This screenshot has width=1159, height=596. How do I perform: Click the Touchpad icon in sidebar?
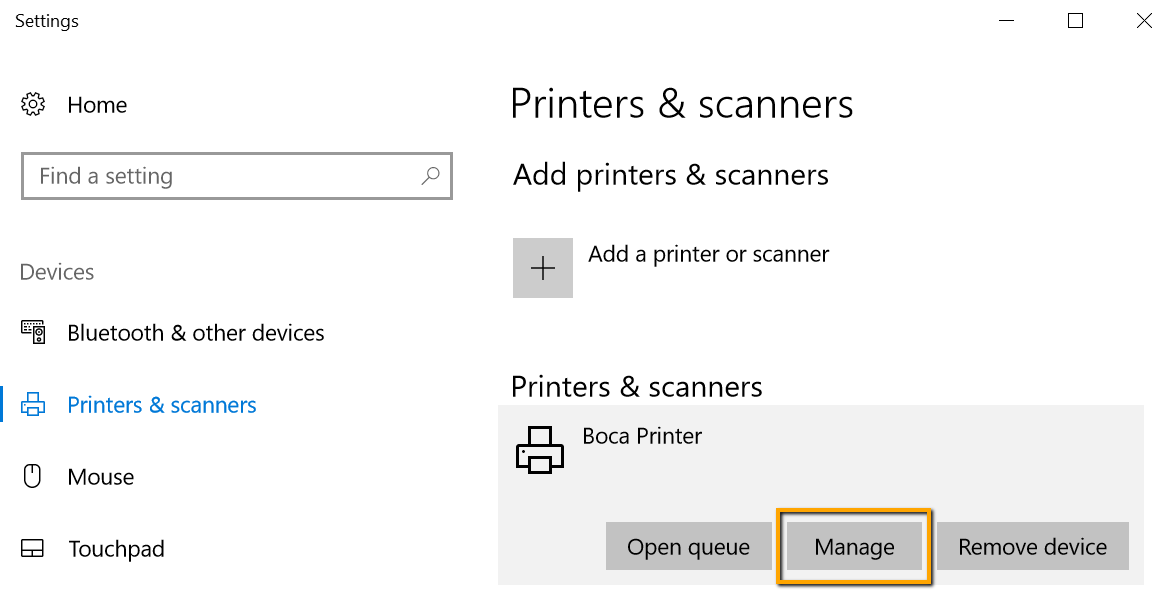point(33,548)
